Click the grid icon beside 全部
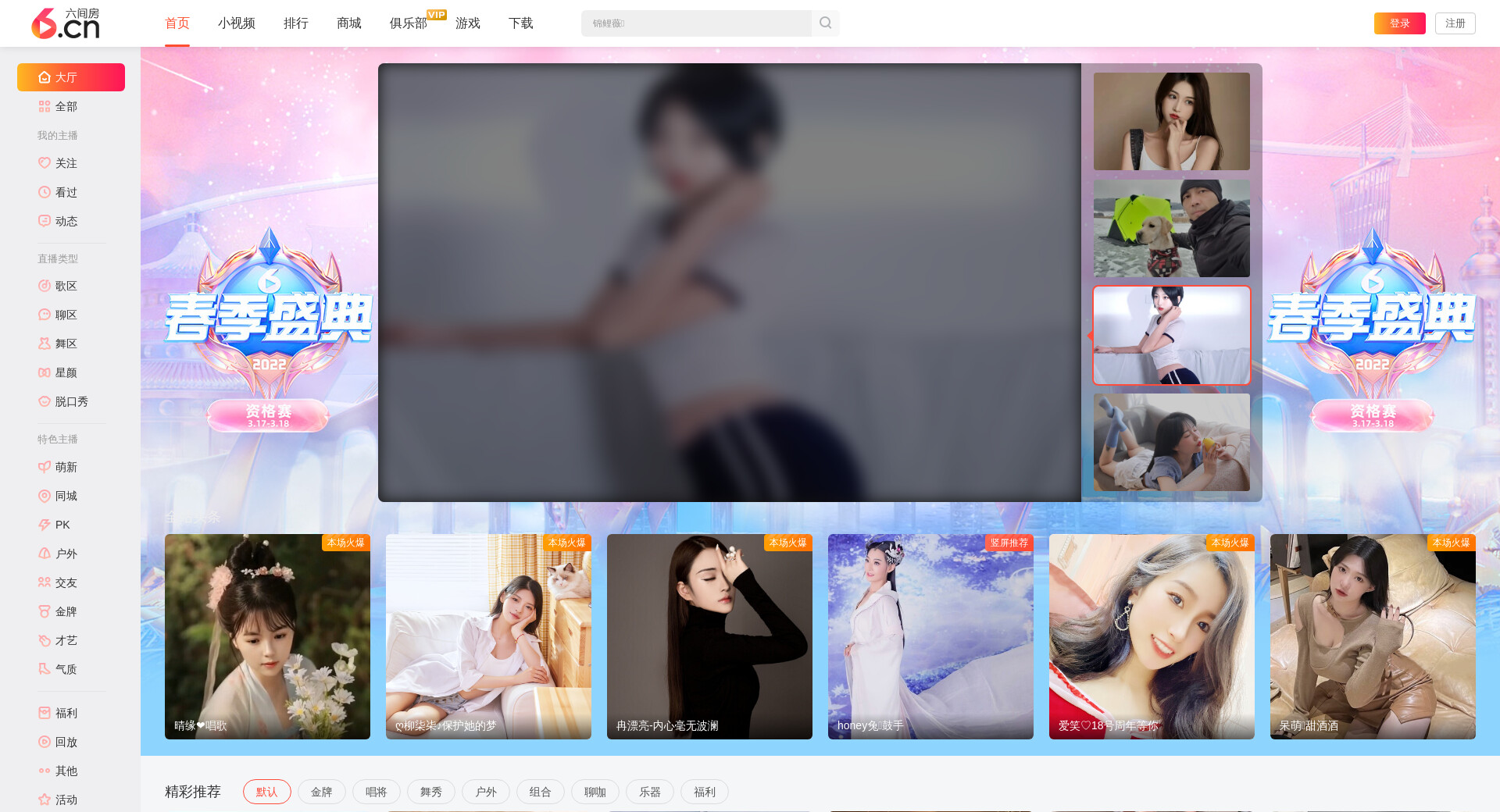Image resolution: width=1500 pixels, height=812 pixels. tap(45, 106)
